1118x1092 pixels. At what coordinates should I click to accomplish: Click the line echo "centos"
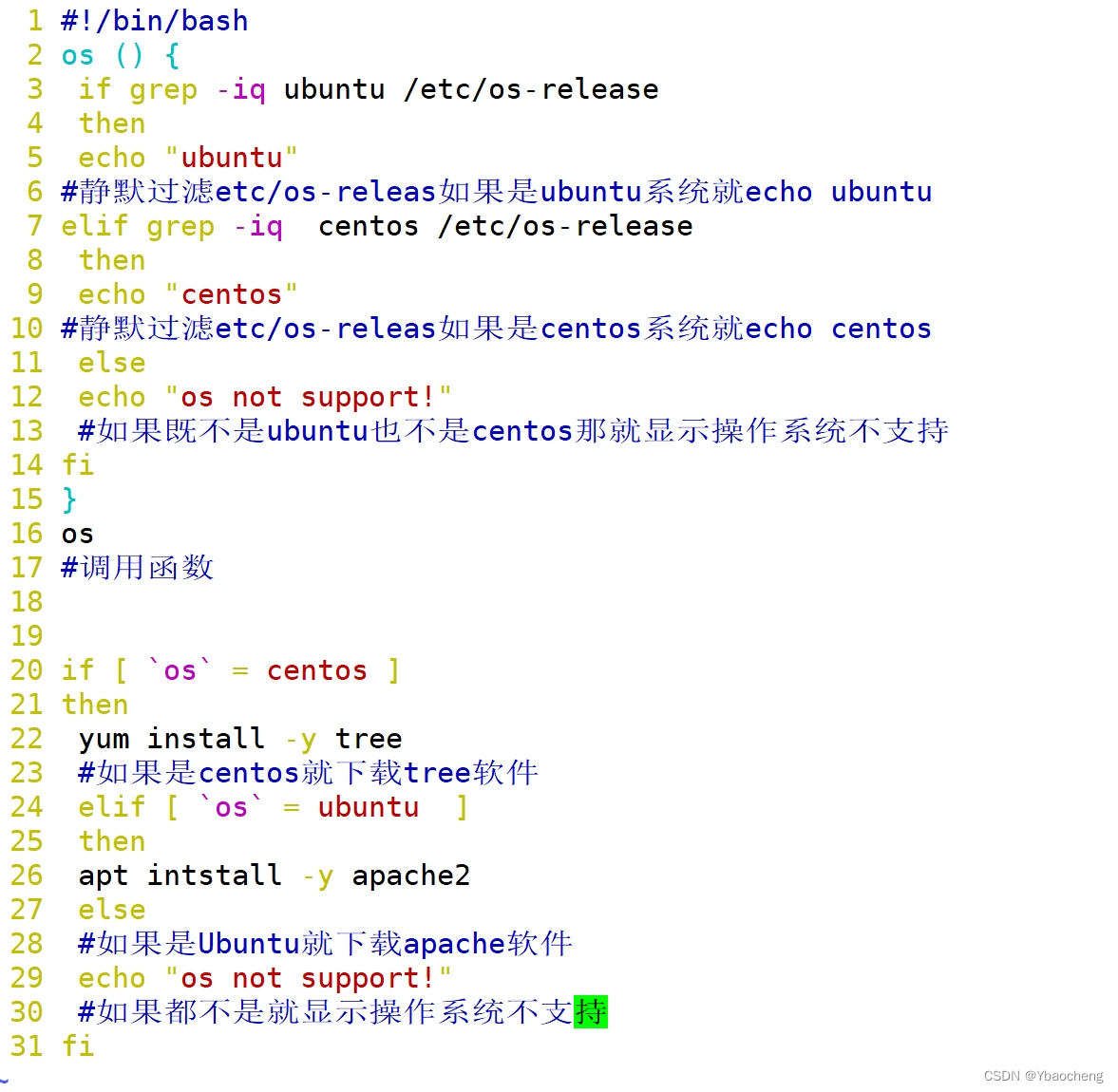(188, 295)
